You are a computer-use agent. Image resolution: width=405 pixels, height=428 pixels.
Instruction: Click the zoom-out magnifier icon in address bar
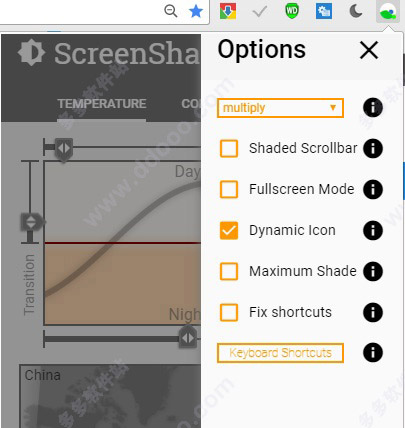[x=171, y=11]
